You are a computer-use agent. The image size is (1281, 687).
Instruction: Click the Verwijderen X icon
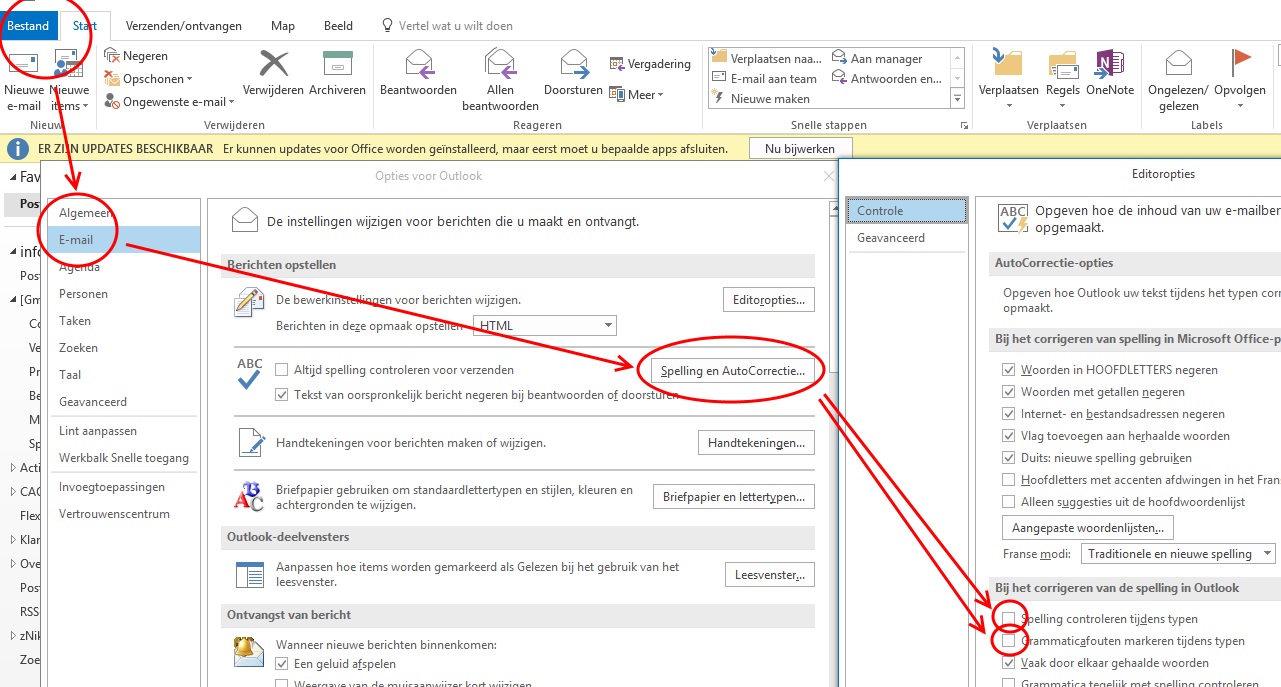click(x=273, y=64)
